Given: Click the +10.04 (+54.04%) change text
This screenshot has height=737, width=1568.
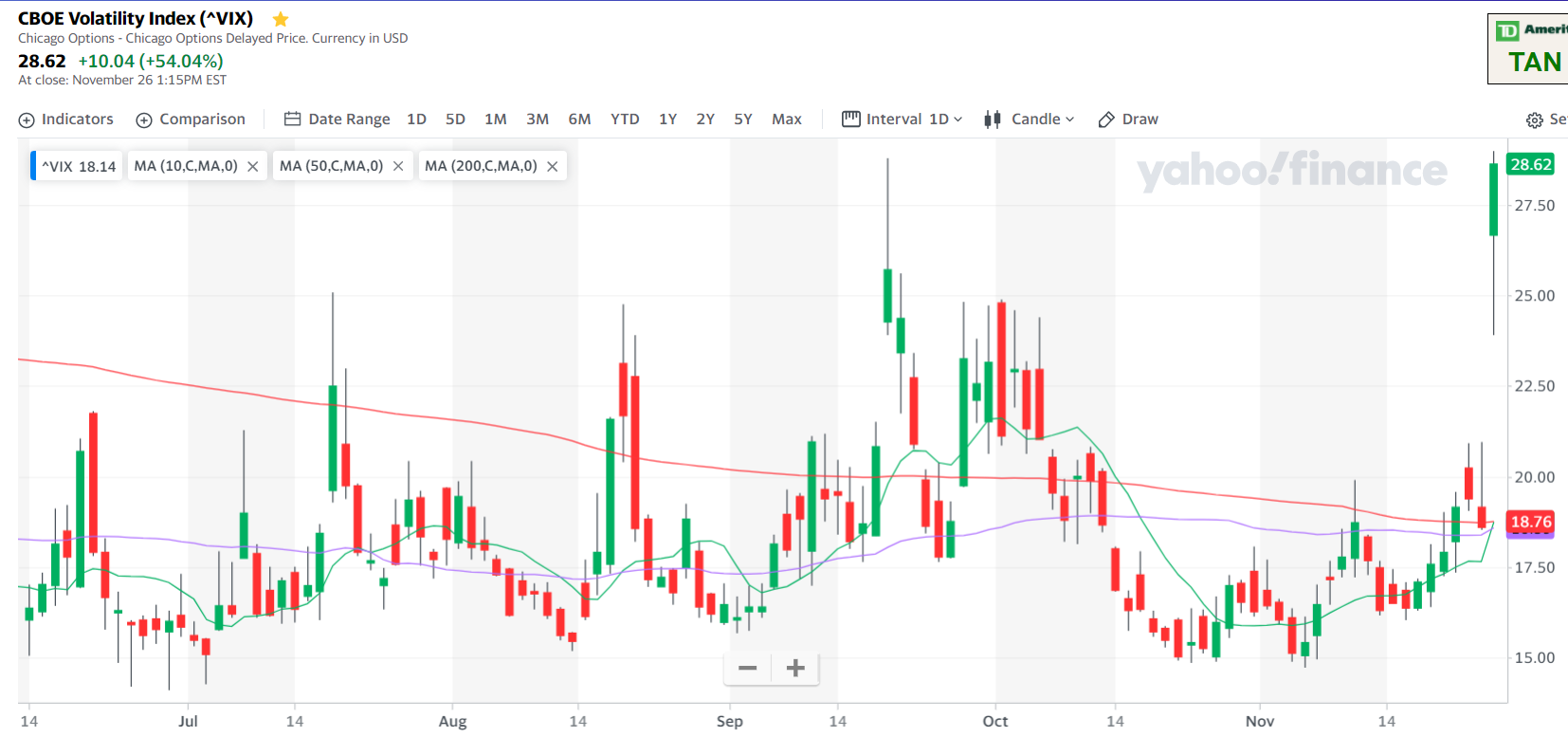Looking at the screenshot, I should [x=151, y=61].
